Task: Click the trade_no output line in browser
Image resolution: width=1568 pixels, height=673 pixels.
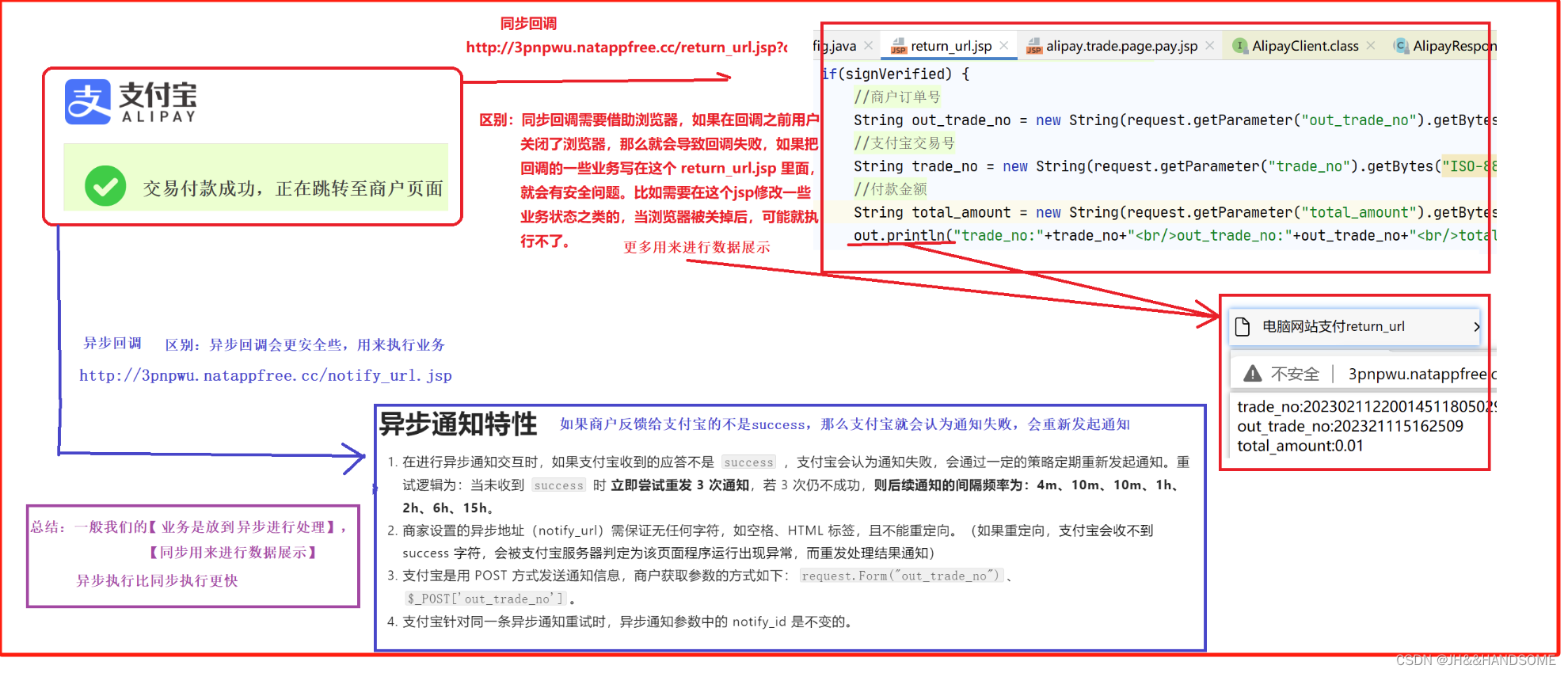Action: (x=1366, y=406)
